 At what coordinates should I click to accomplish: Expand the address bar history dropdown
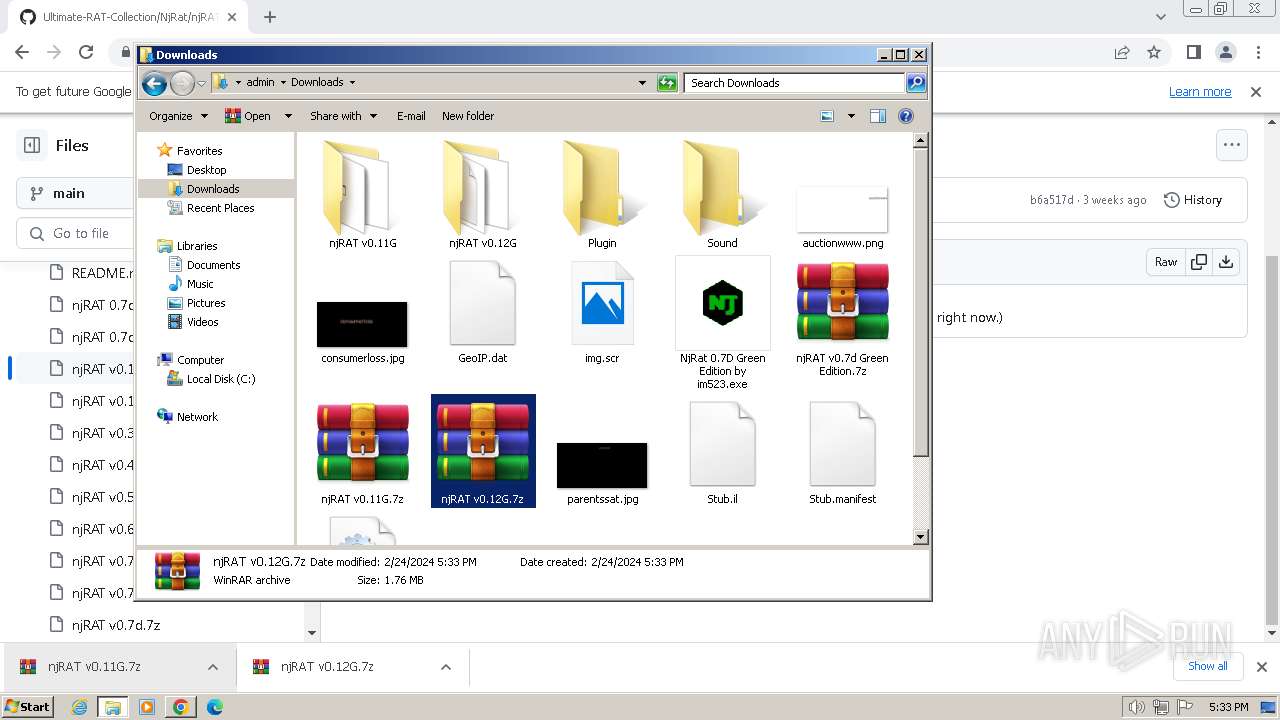point(642,83)
